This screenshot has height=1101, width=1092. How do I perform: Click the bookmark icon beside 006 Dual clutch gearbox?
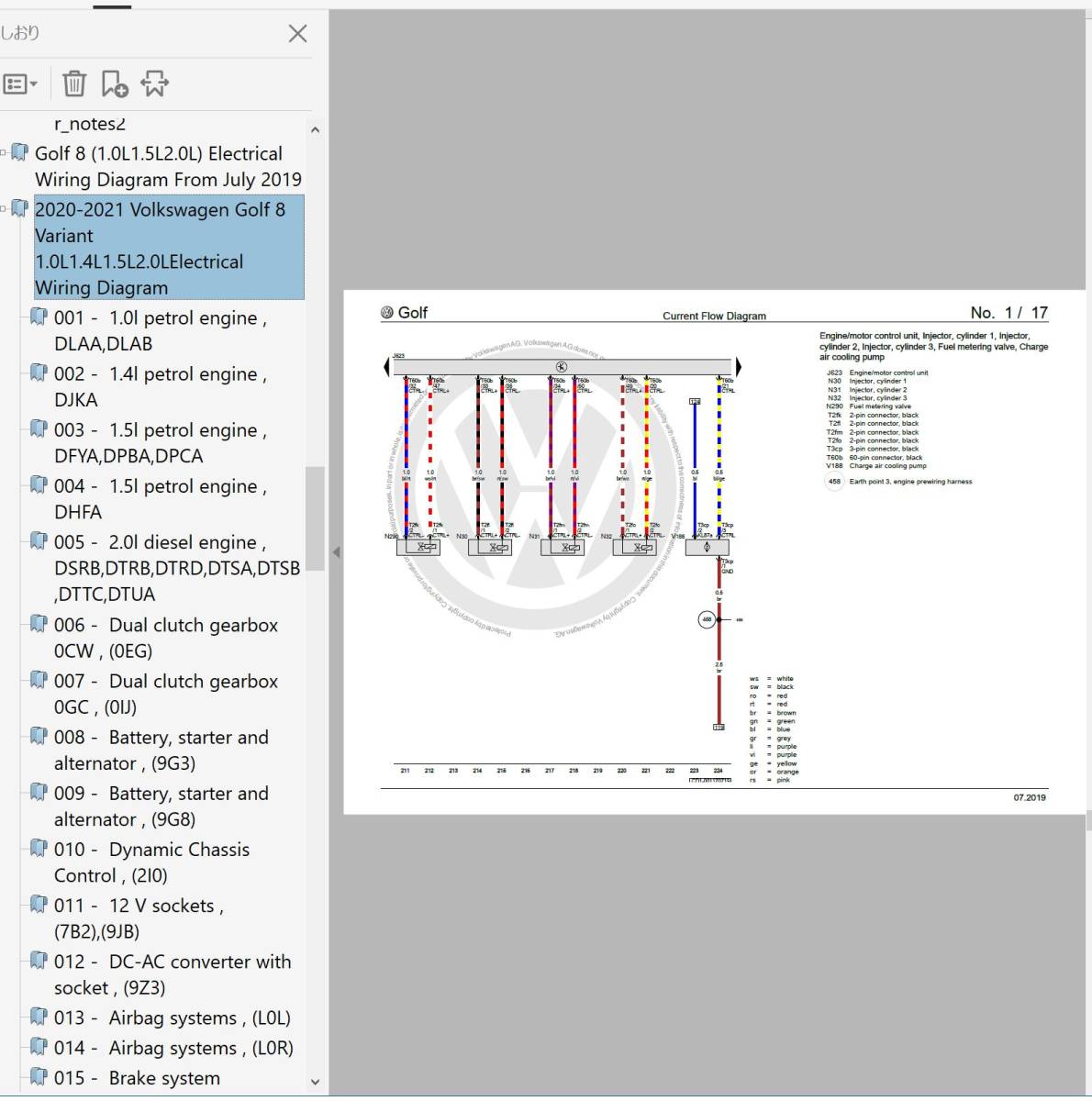point(39,624)
